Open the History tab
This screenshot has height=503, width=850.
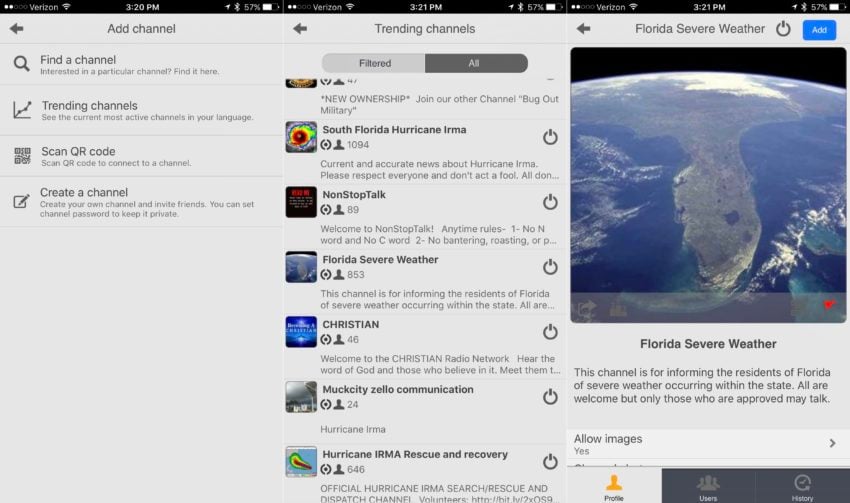pos(802,486)
